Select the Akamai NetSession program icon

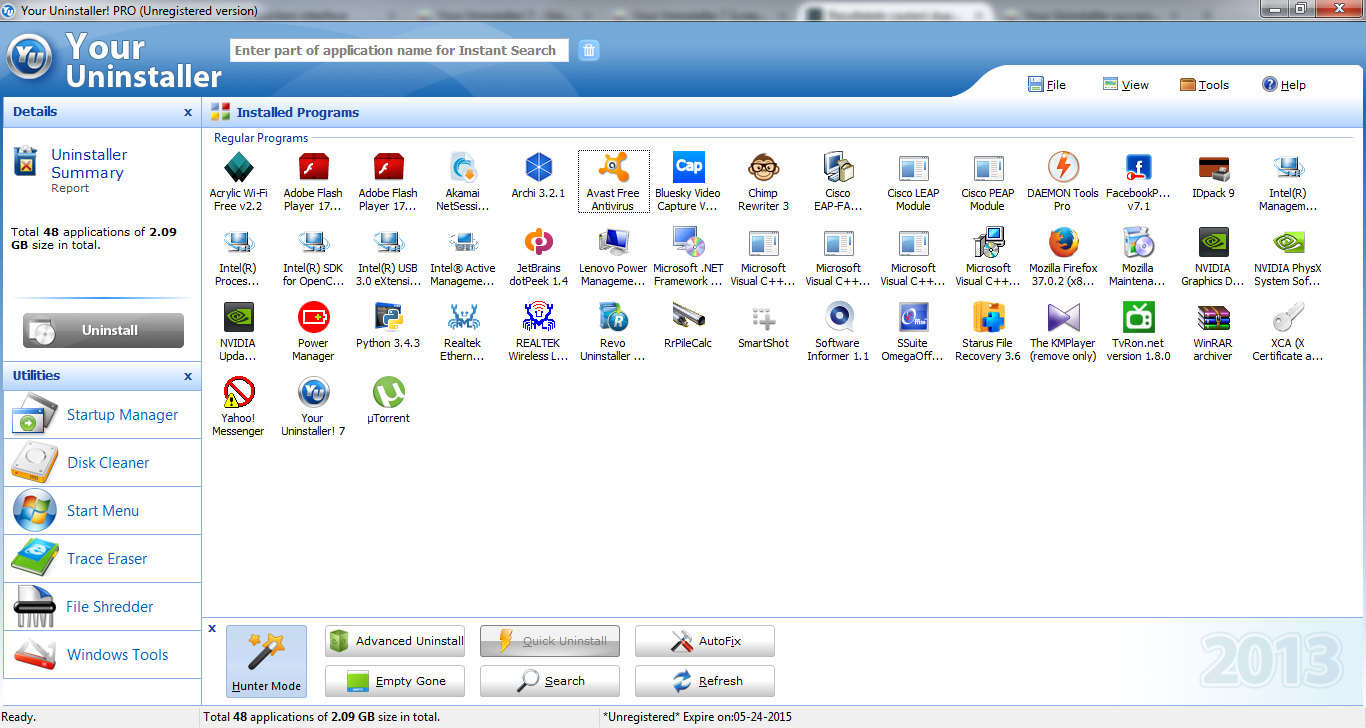pos(463,166)
